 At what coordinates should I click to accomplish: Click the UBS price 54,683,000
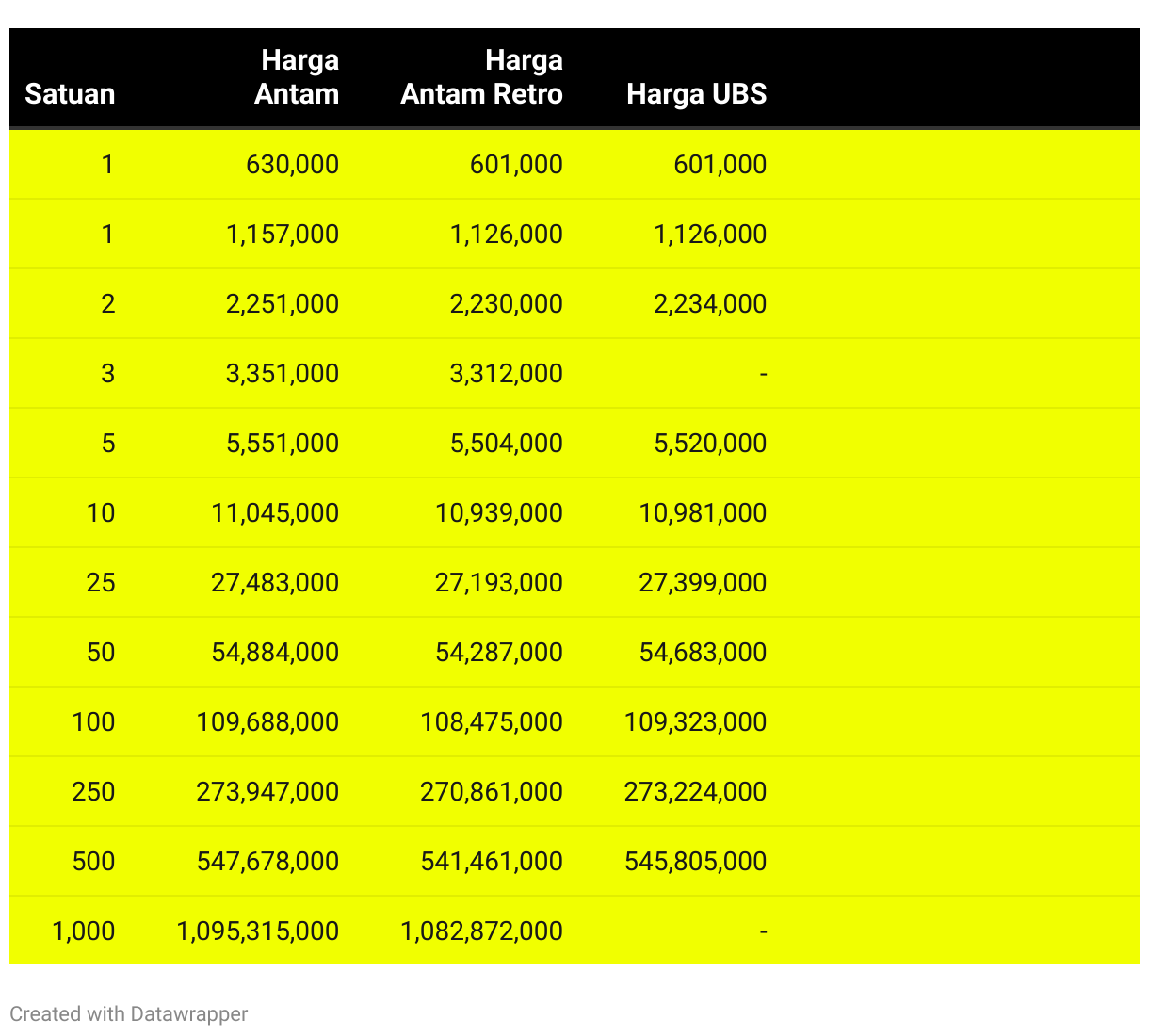click(704, 653)
